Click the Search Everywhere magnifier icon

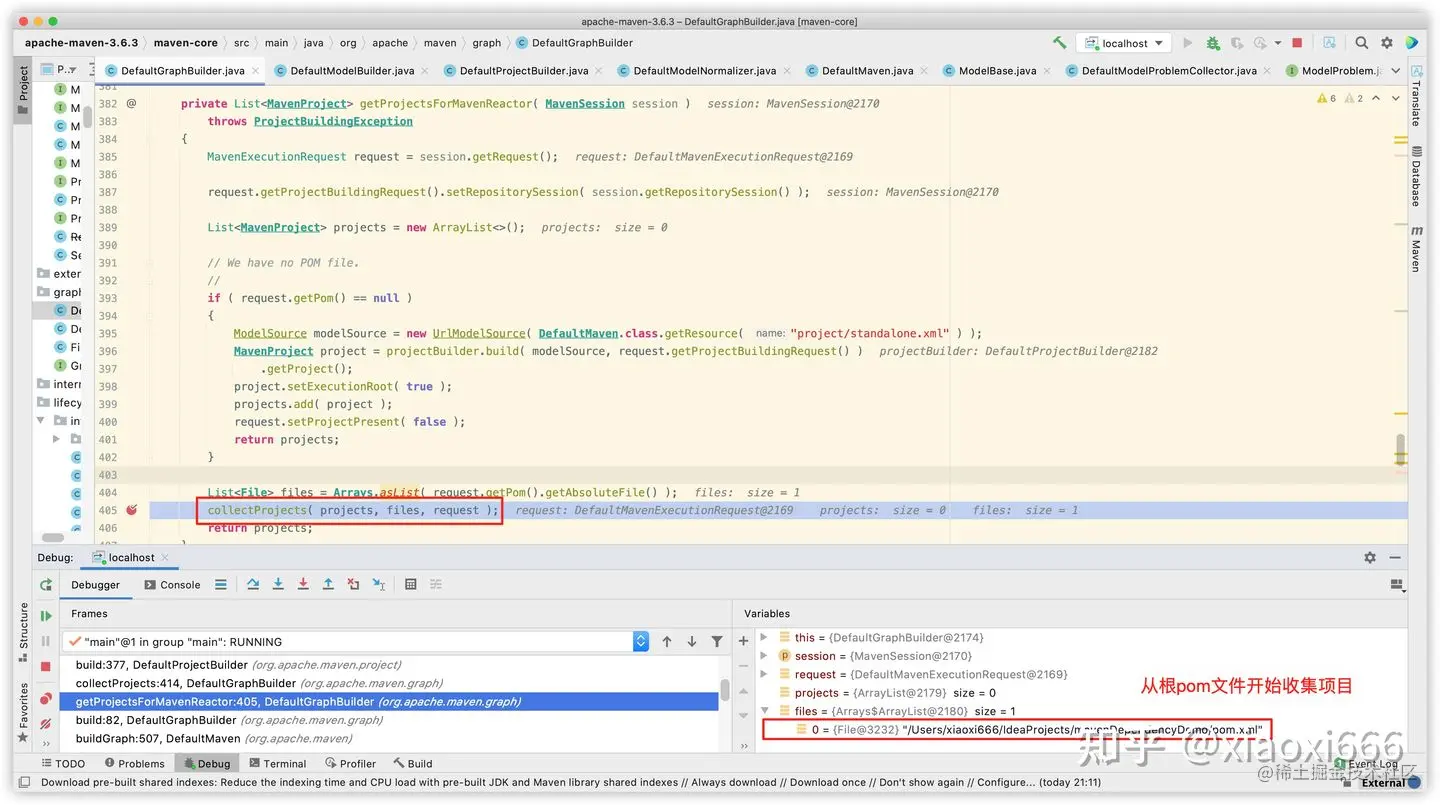point(1362,43)
